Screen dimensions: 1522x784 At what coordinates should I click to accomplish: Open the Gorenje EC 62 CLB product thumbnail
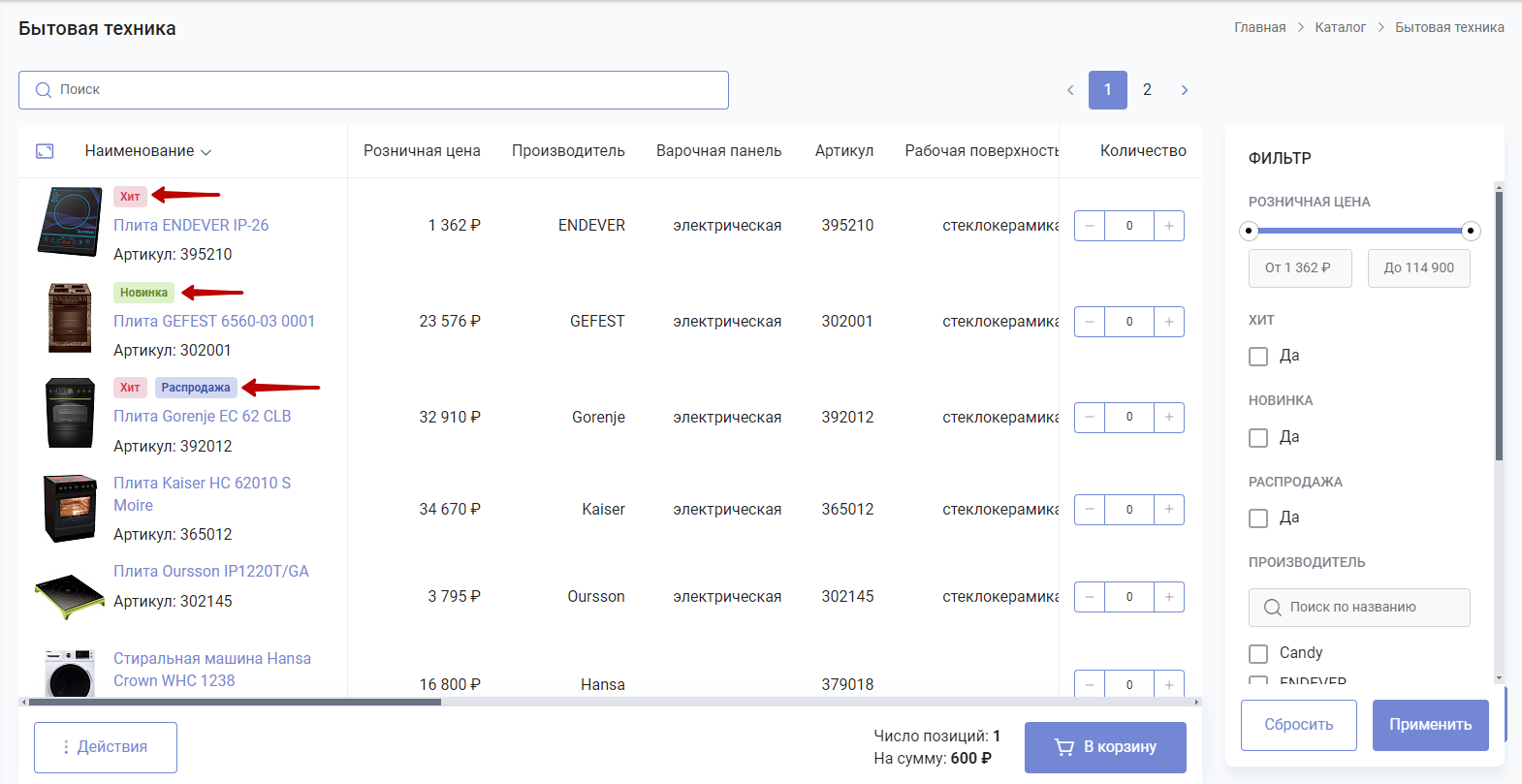point(70,414)
